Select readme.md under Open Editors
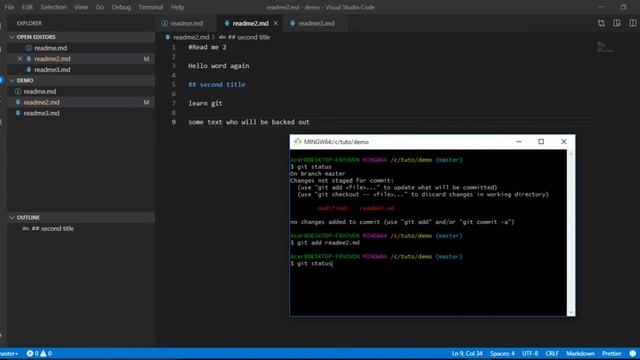This screenshot has width=640, height=360. point(81,48)
